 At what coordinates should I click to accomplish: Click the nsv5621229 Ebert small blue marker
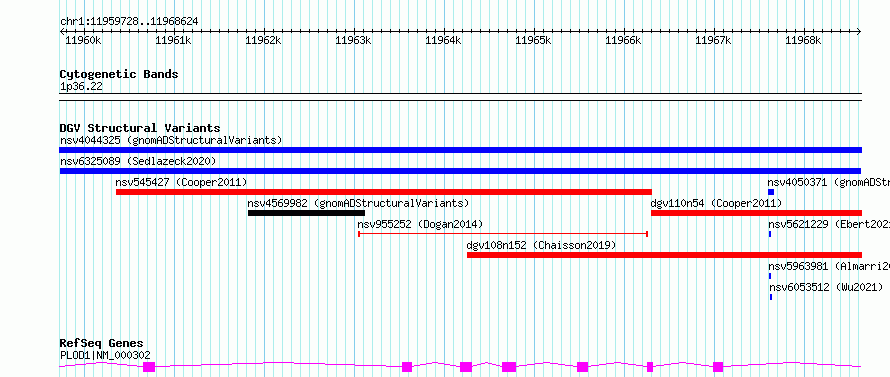coord(770,234)
